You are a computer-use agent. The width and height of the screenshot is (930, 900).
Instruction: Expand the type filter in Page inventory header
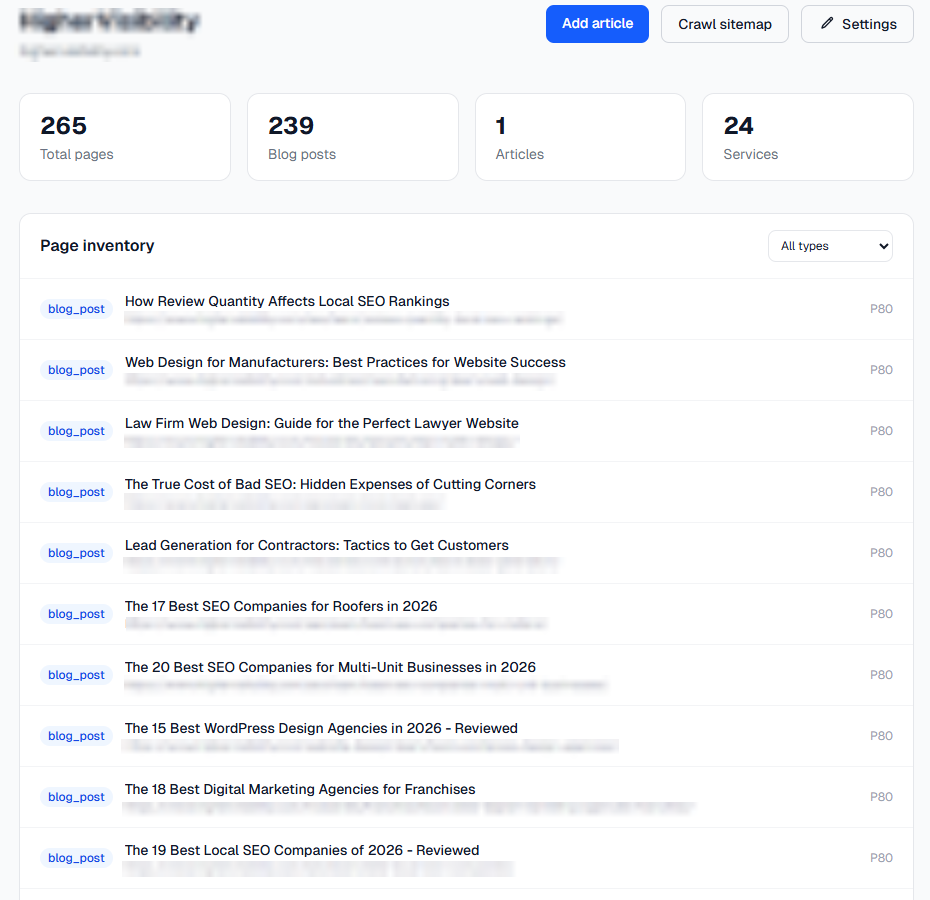[x=830, y=246]
